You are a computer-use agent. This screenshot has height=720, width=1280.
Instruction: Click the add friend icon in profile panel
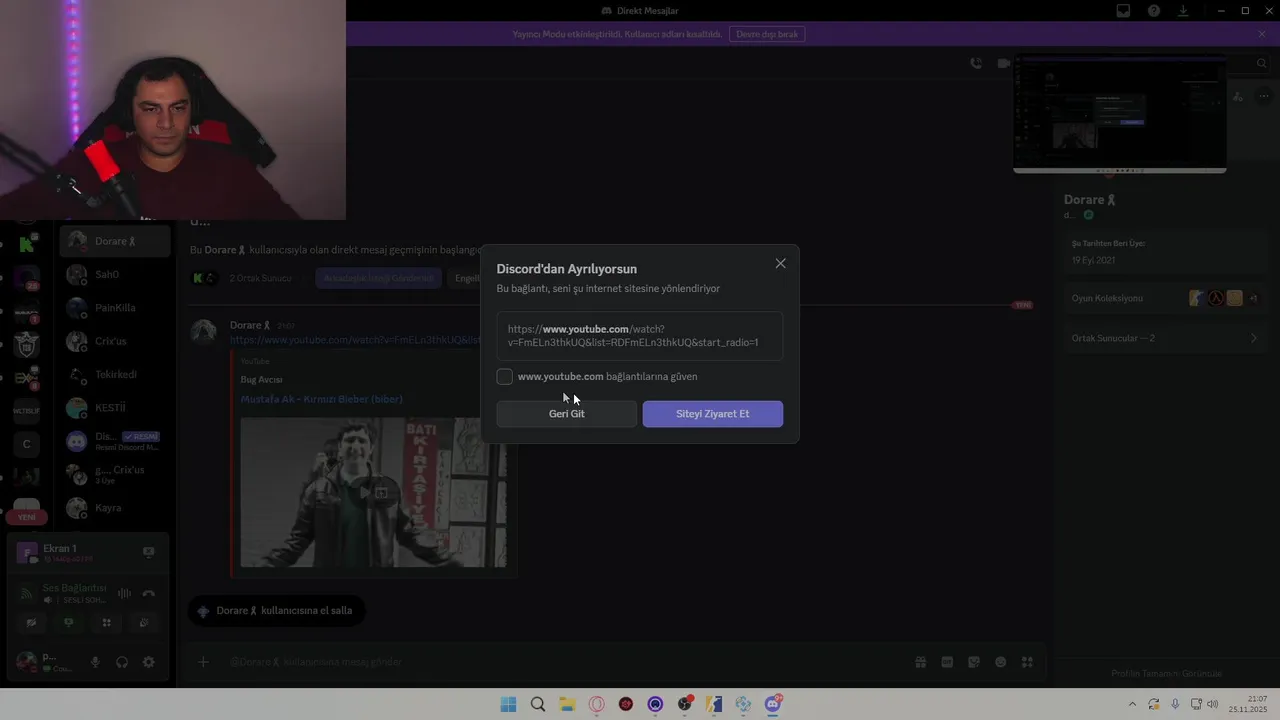1238,97
